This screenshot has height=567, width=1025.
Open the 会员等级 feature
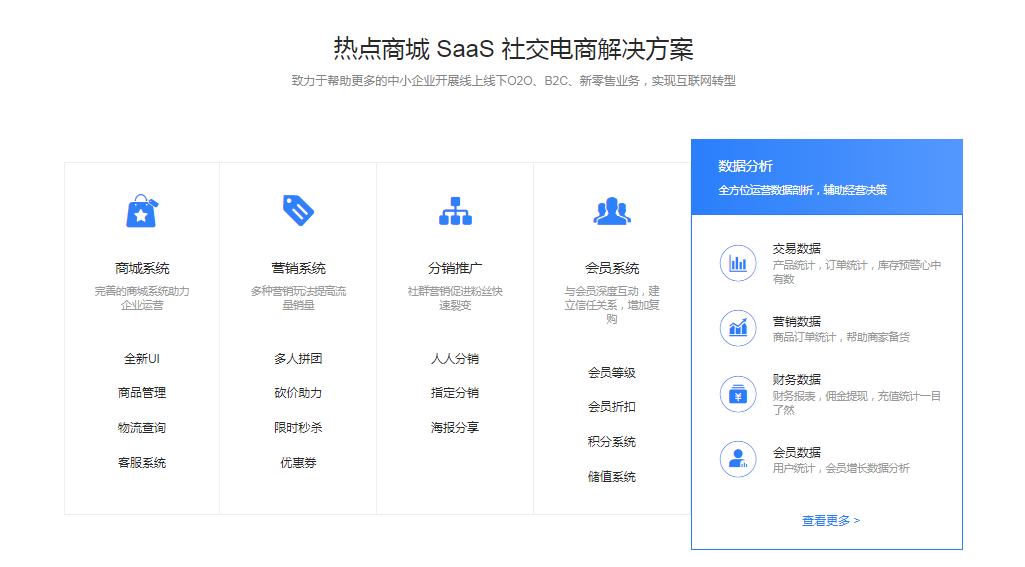(x=612, y=373)
